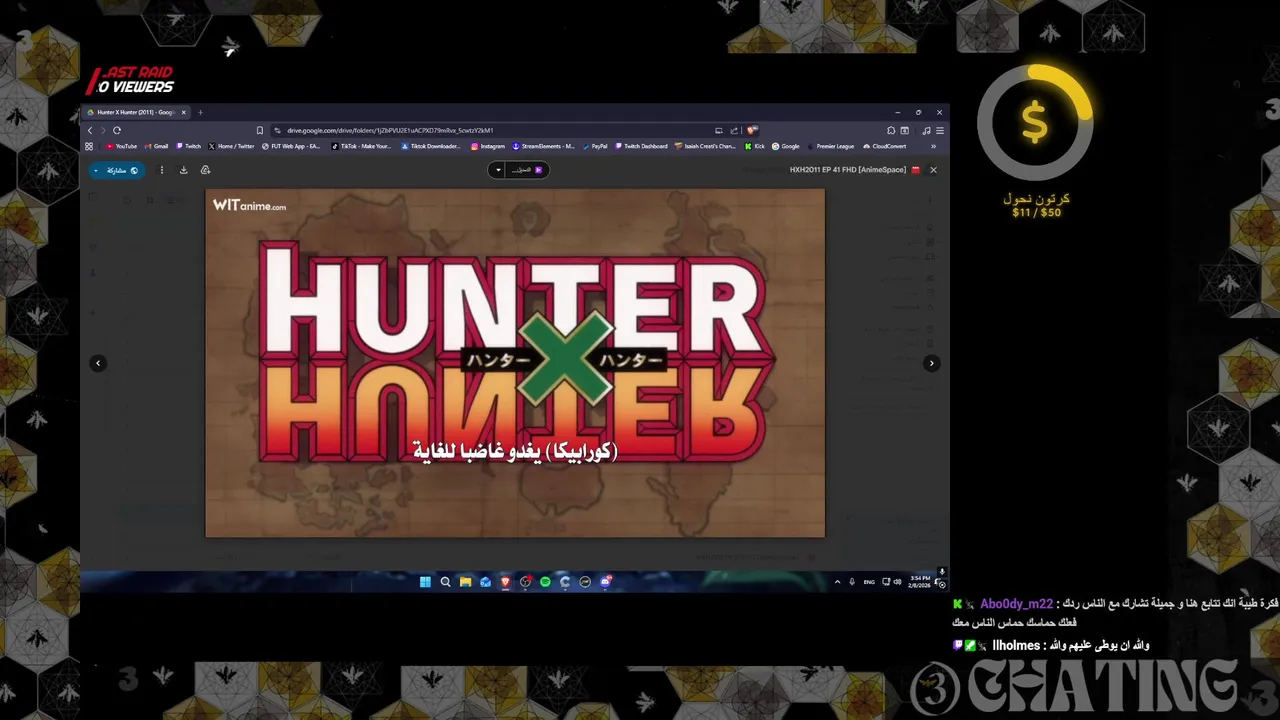The height and width of the screenshot is (720, 1280).
Task: Open the FUT Web App bookmark
Action: point(291,146)
